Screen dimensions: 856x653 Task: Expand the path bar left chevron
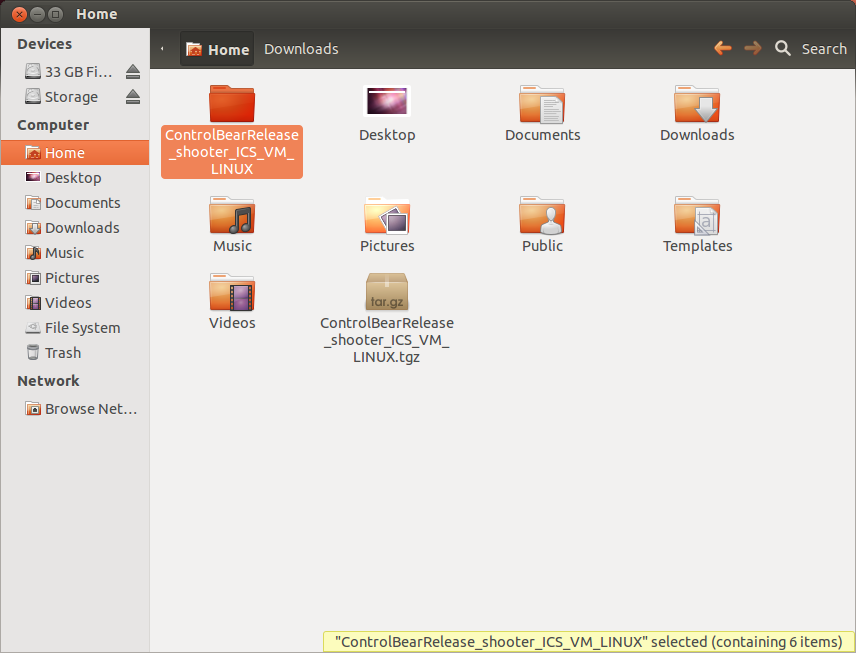(163, 49)
